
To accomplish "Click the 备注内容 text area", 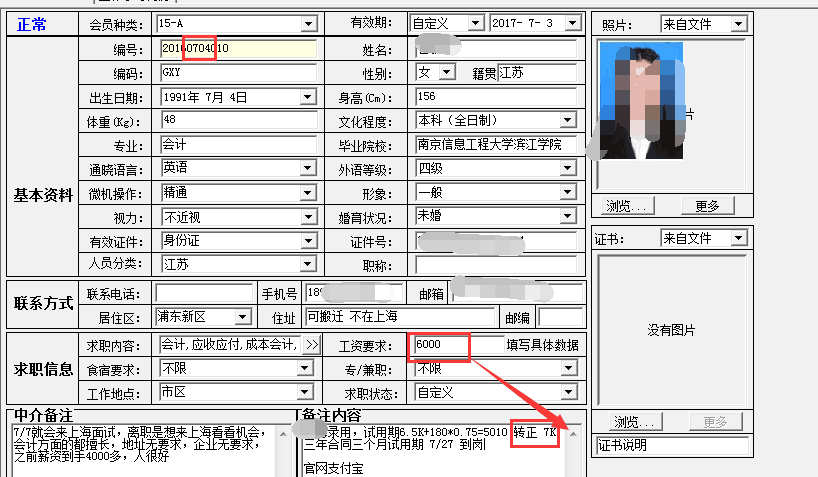I will (x=433, y=450).
